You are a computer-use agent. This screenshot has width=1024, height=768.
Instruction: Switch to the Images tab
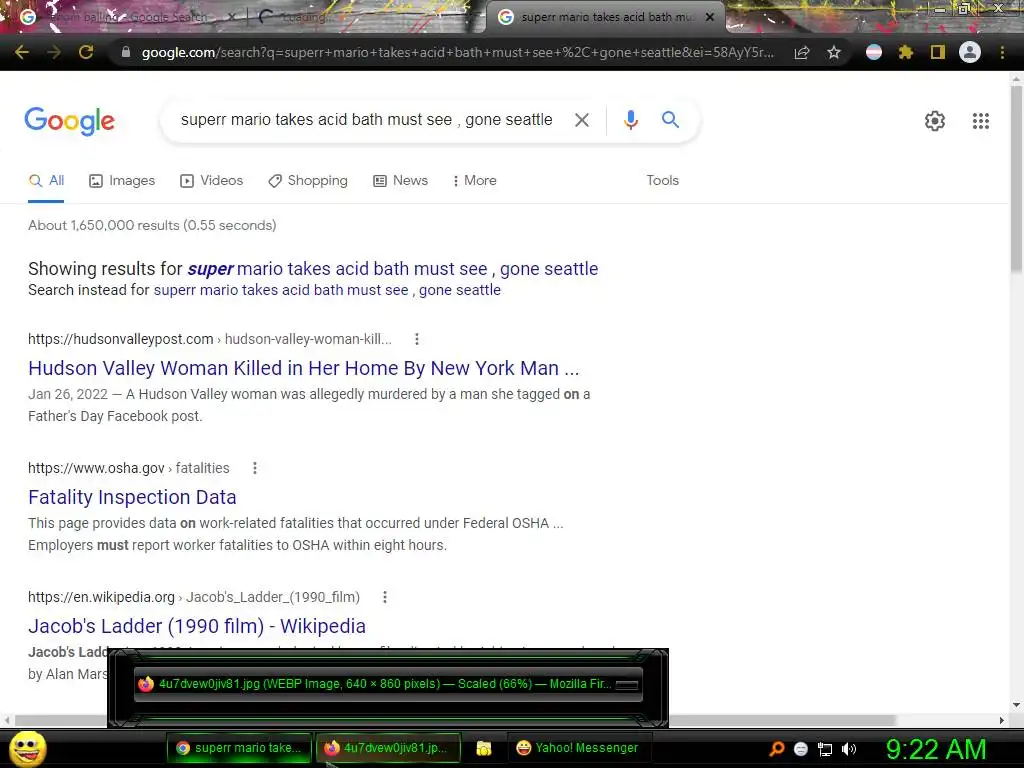point(122,181)
